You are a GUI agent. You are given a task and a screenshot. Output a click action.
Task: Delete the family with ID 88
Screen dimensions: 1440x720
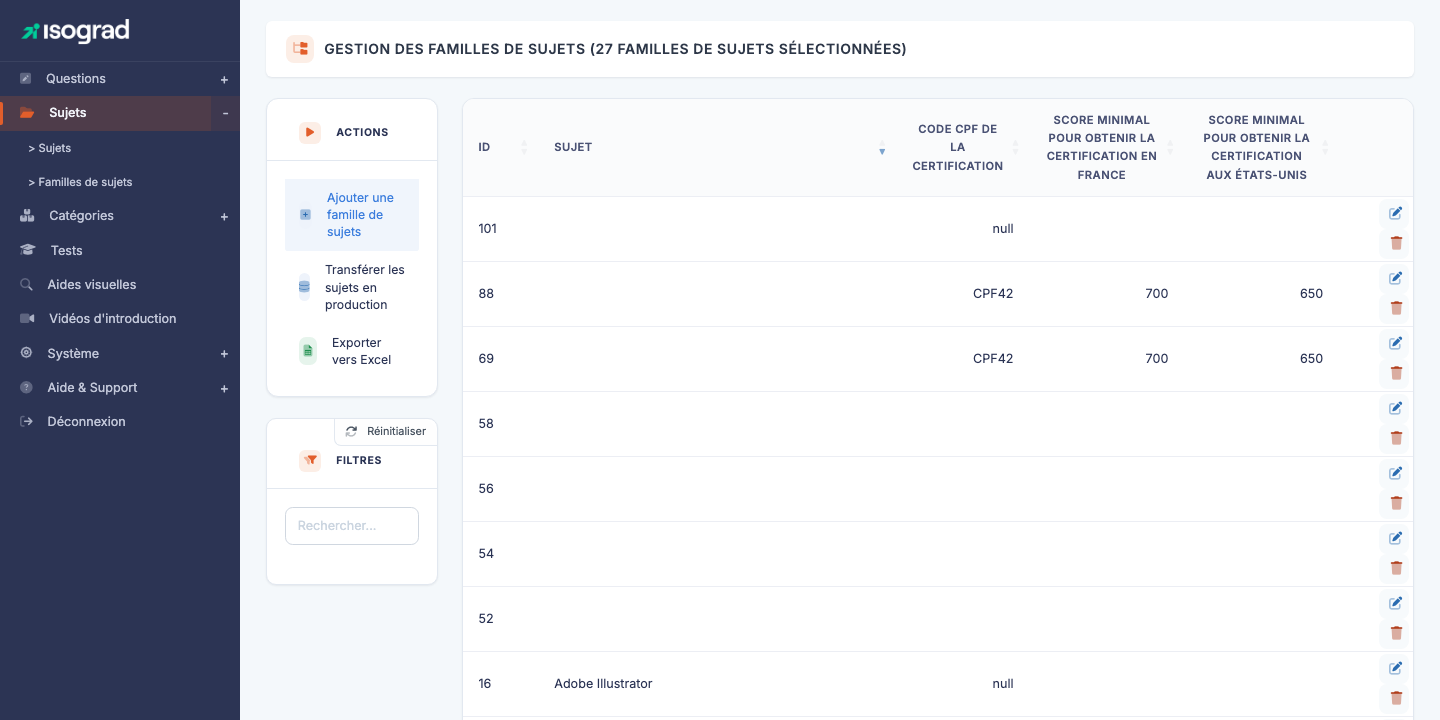click(x=1396, y=308)
